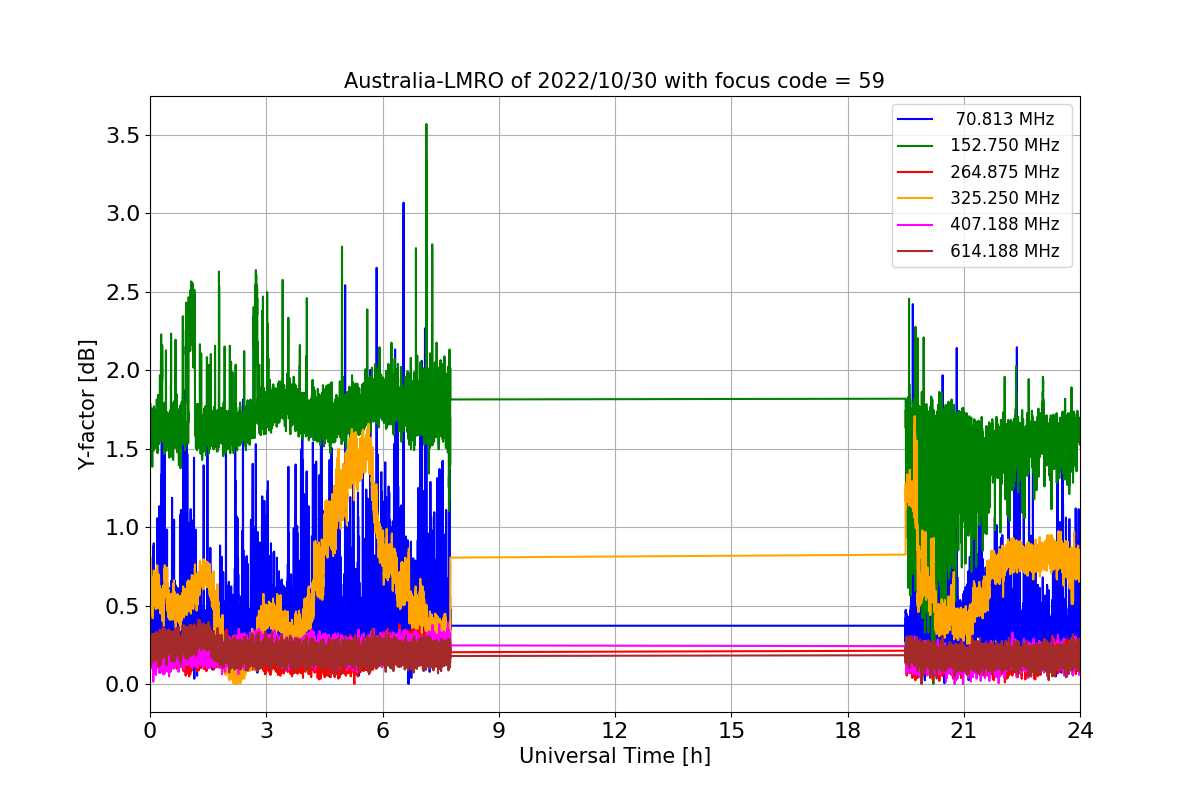Click y-axis tick label 0.0
The image size is (1200, 800).
123,684
